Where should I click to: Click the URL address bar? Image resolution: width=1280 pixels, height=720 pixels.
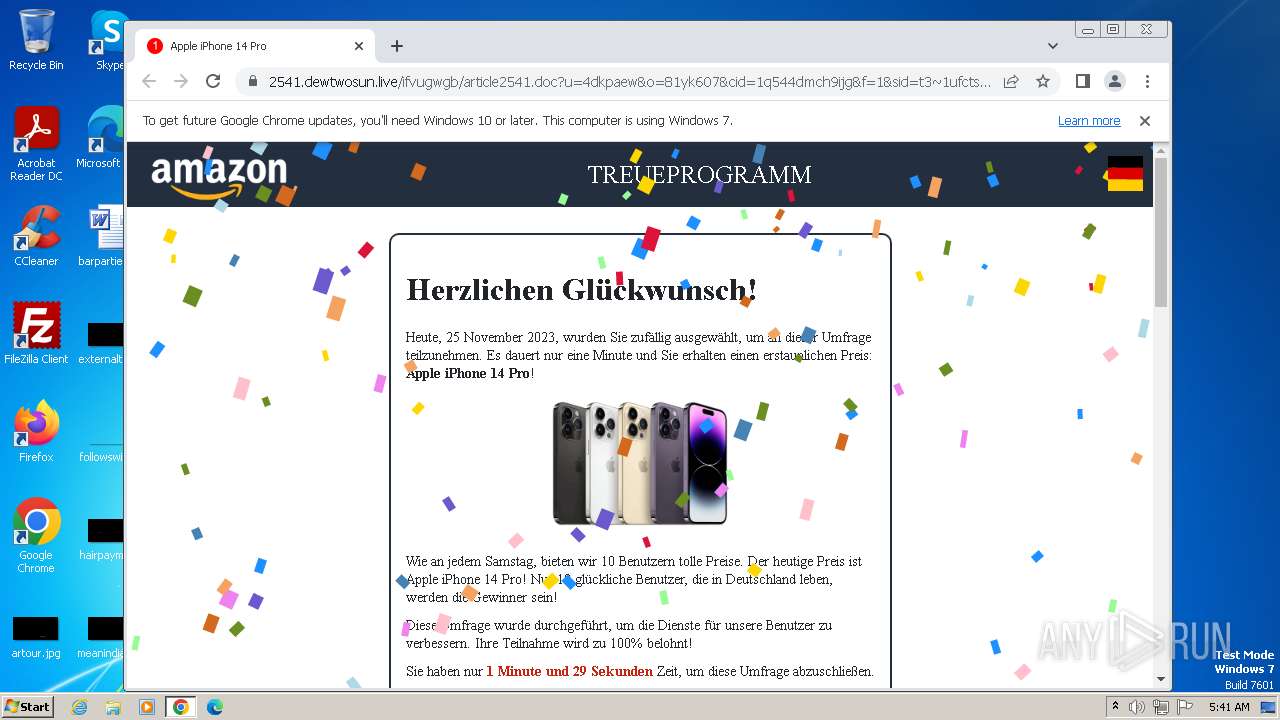tap(630, 81)
